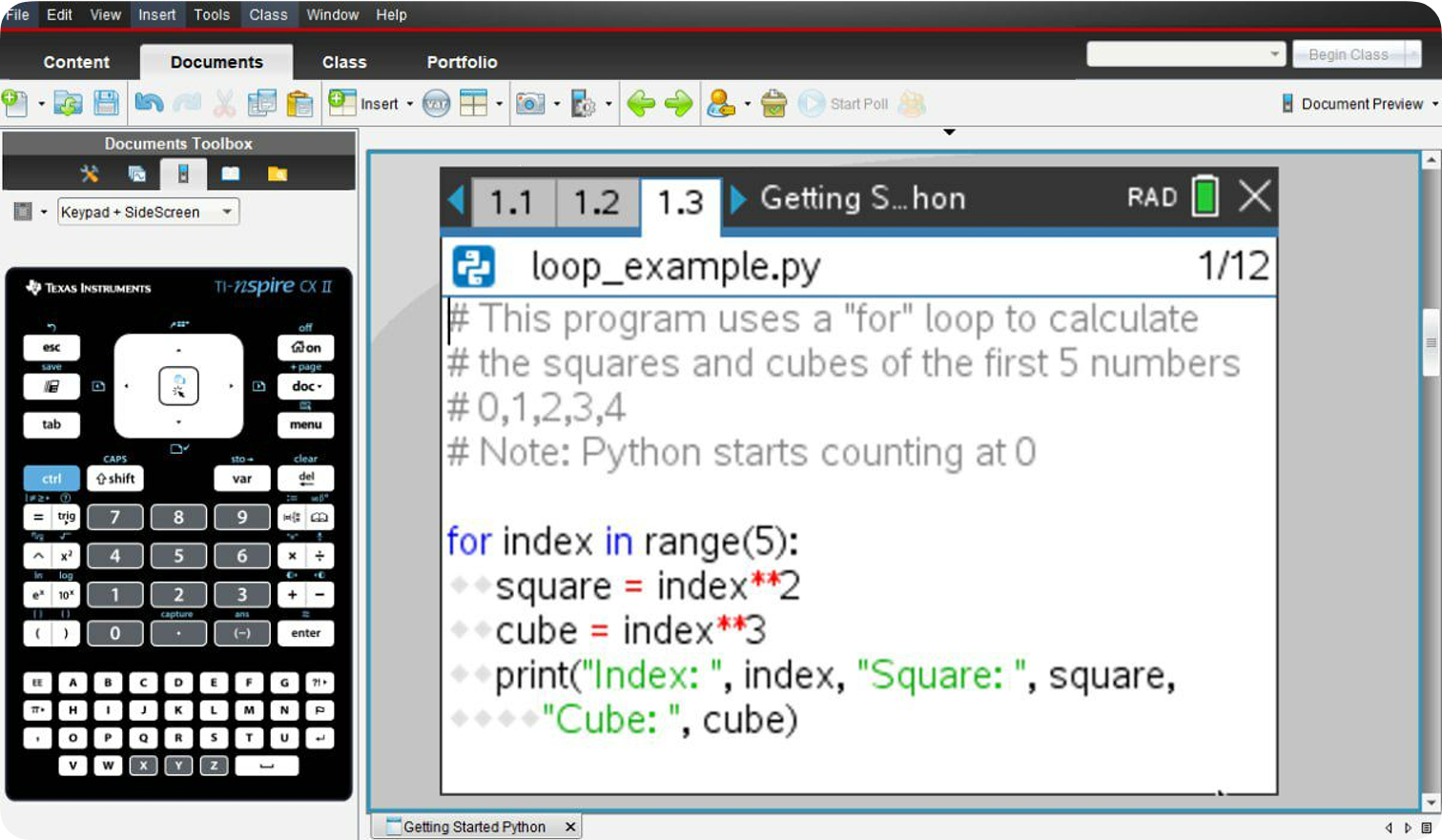Switch to the Content workspace tab
This screenshot has height=840, width=1442.
[x=76, y=62]
